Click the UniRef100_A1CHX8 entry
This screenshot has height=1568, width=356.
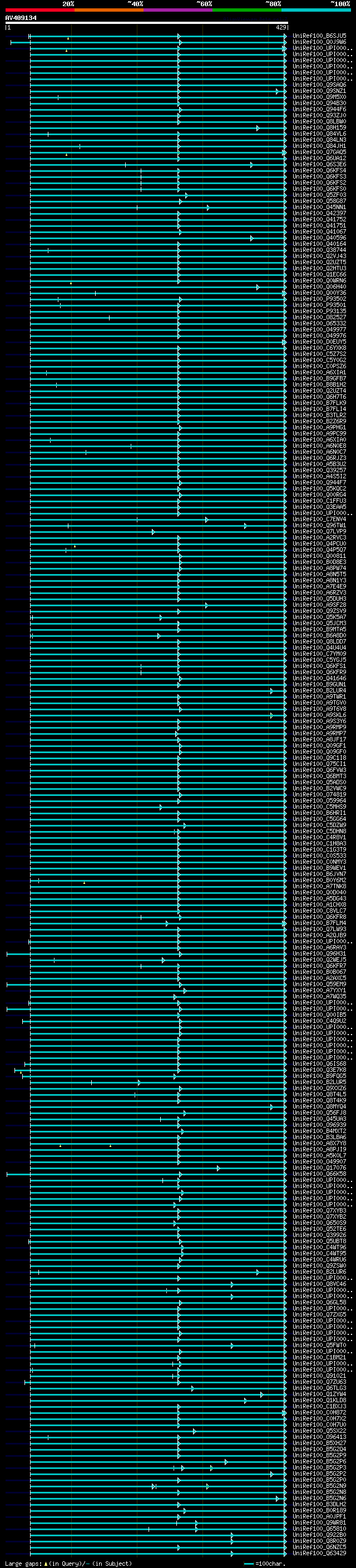coord(319,904)
